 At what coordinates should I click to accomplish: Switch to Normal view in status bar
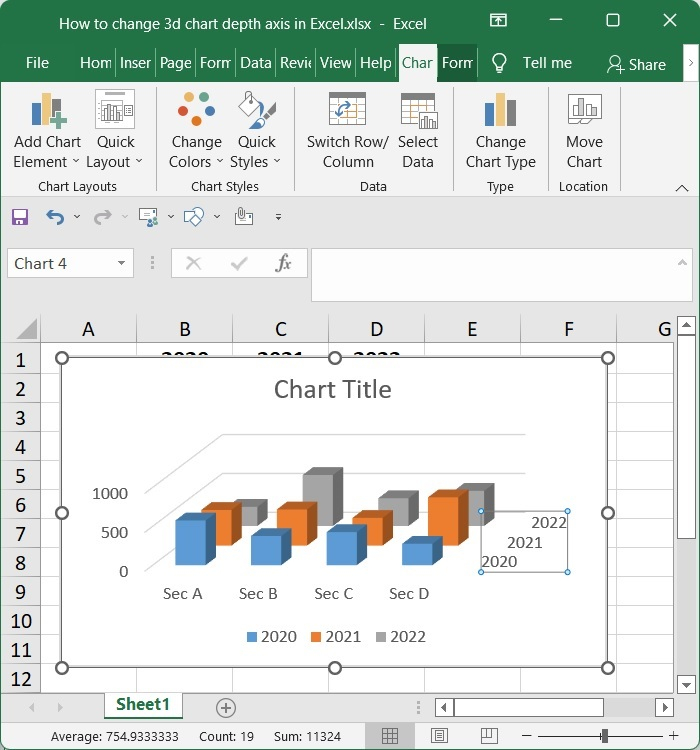(x=389, y=736)
